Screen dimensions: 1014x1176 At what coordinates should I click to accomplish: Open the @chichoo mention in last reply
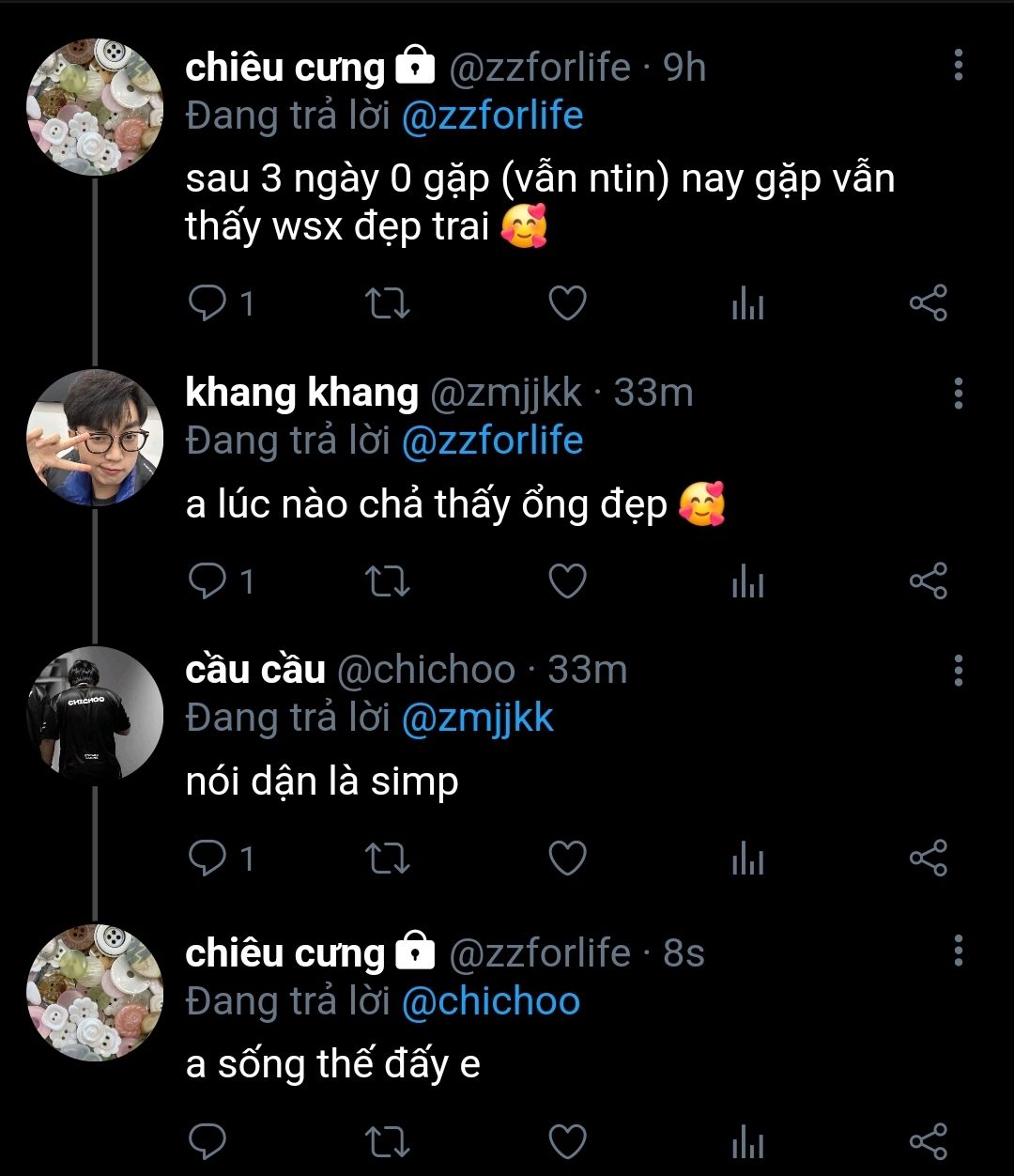click(x=490, y=1001)
